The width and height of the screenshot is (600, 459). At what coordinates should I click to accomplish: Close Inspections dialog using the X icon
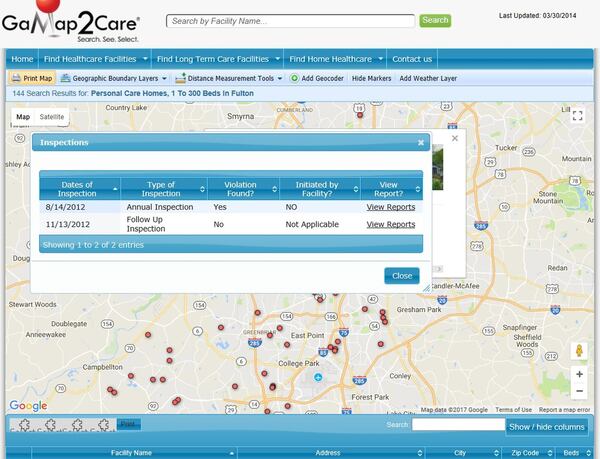421,143
